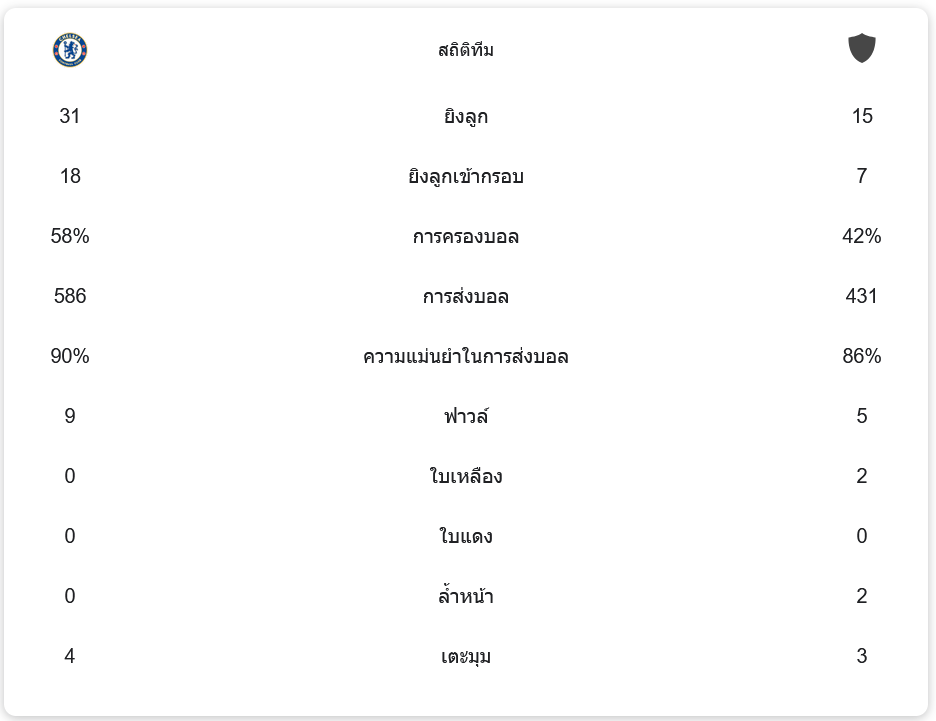
Task: Click Chelsea's 58% possession value
Action: [x=70, y=237]
